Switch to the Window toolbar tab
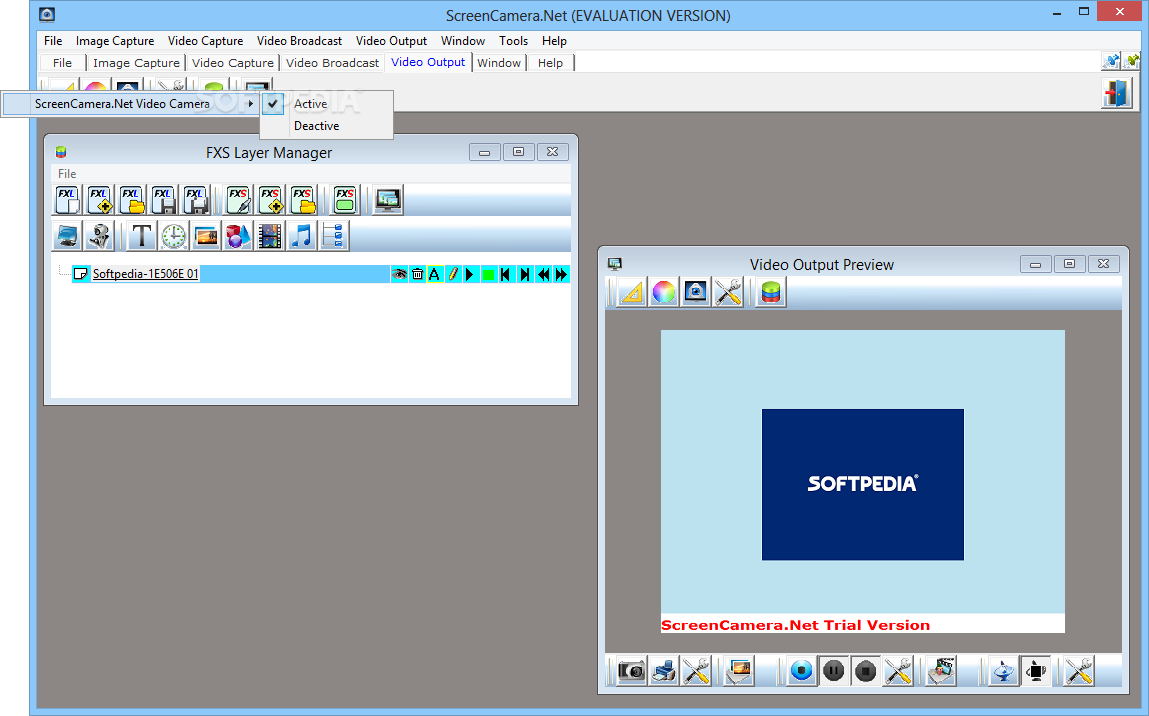Viewport: 1149px width, 716px height. pos(498,63)
